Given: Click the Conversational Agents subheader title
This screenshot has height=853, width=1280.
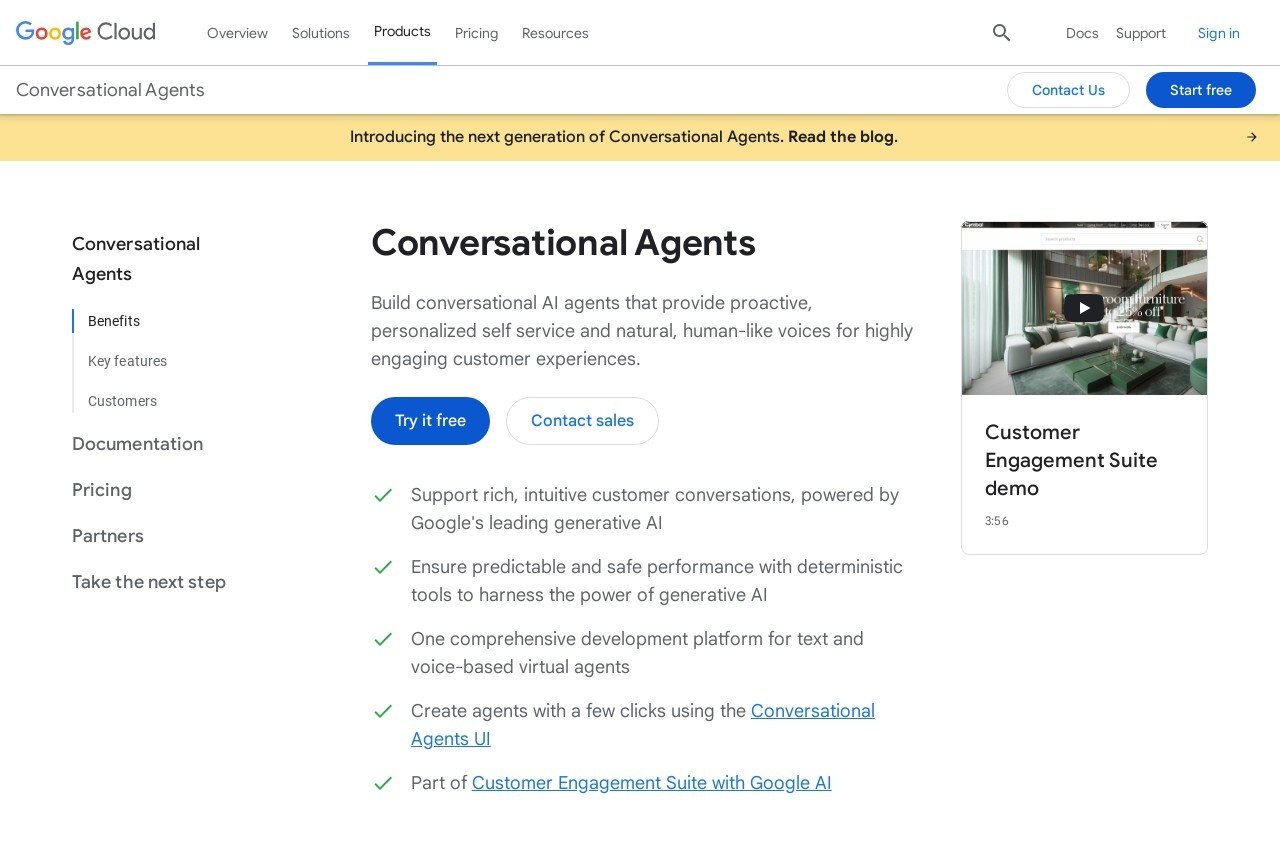Looking at the screenshot, I should (110, 90).
